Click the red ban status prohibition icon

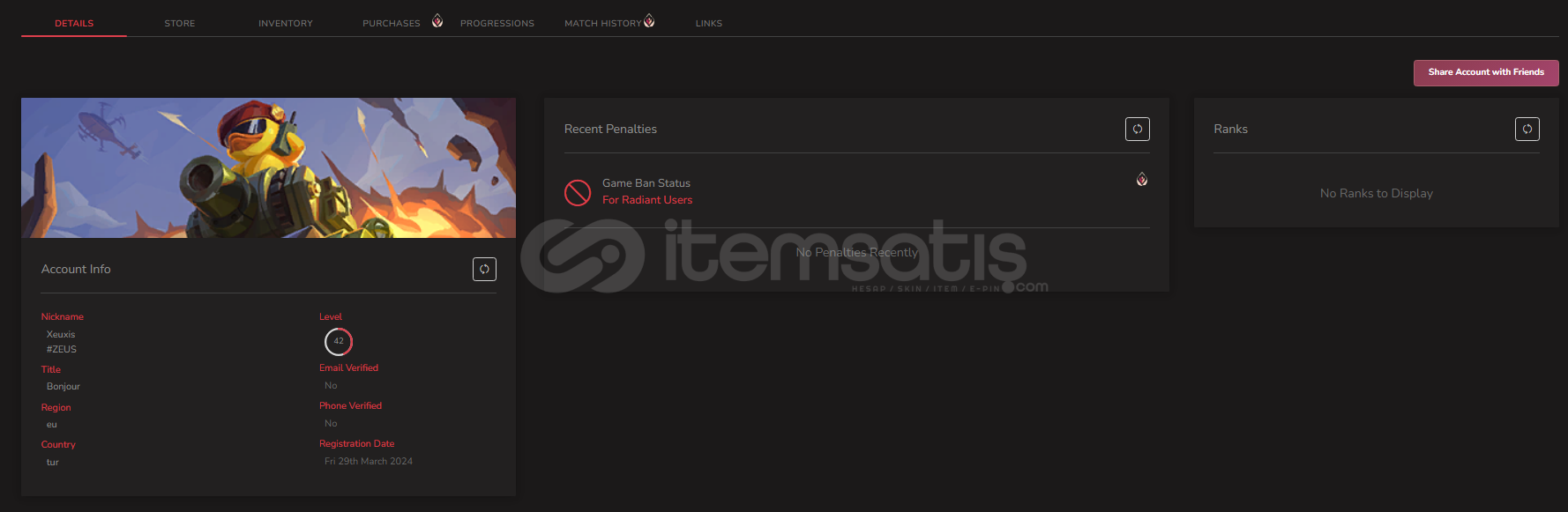point(578,192)
